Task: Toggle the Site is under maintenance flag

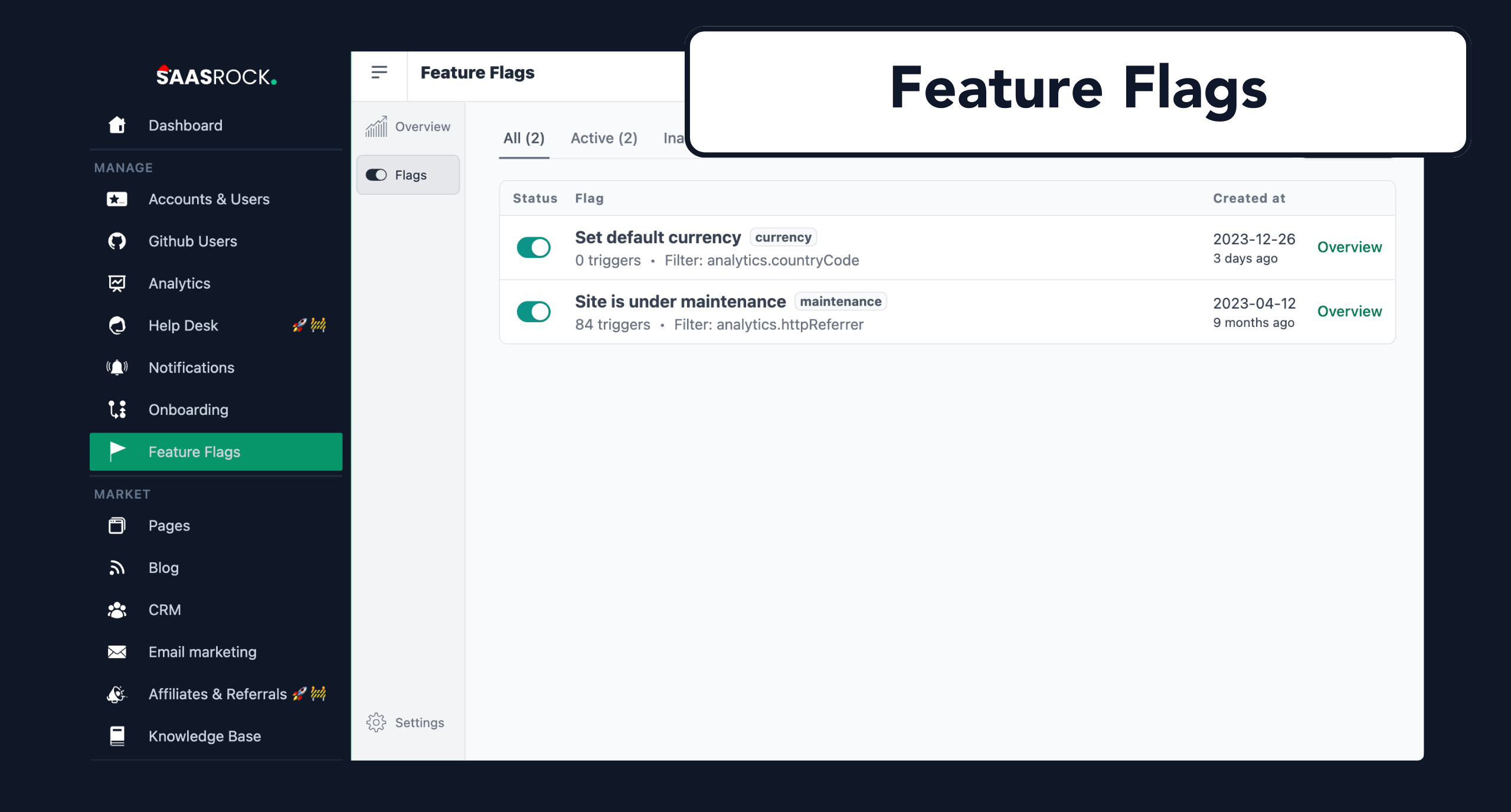Action: click(535, 311)
